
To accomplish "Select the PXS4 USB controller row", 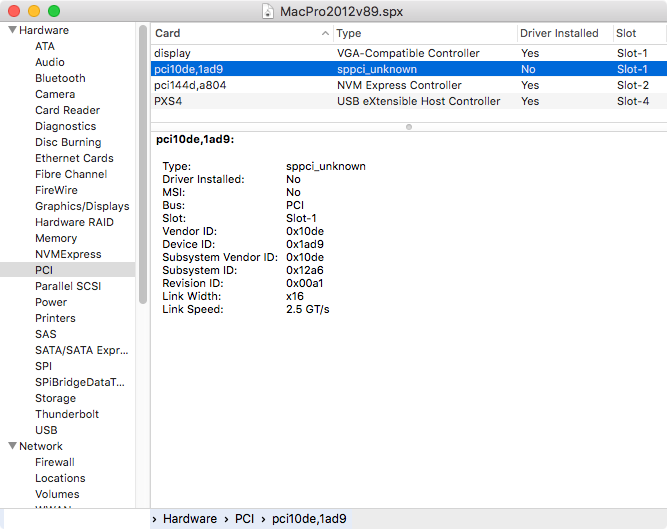I will [408, 101].
